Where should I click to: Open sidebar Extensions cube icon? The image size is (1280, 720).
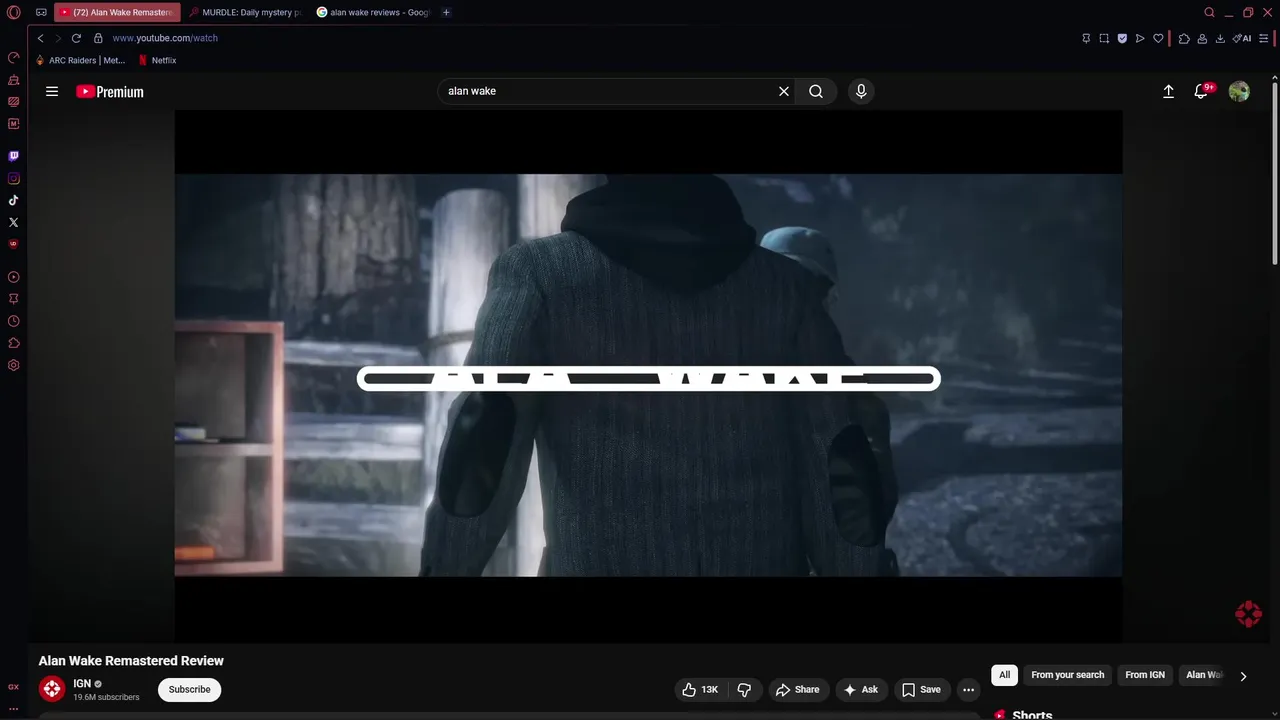pos(13,343)
